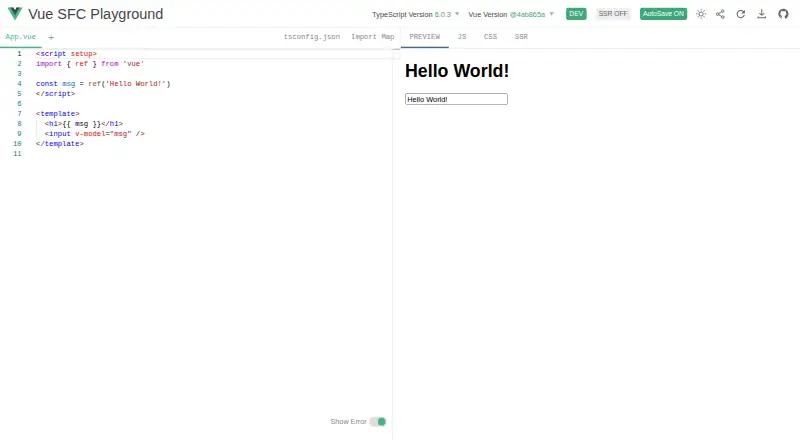
Task: Open the Import Map tab
Action: tap(372, 37)
